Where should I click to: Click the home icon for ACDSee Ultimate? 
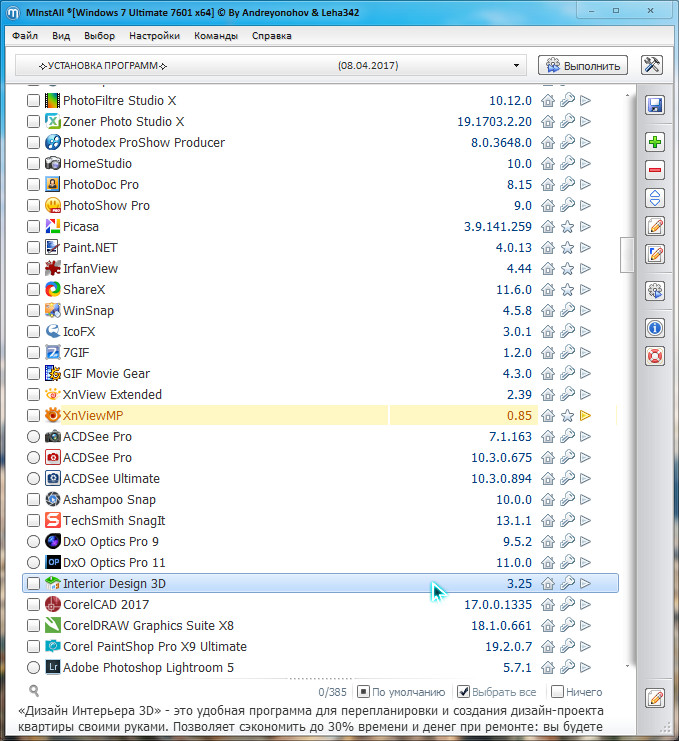(x=548, y=478)
